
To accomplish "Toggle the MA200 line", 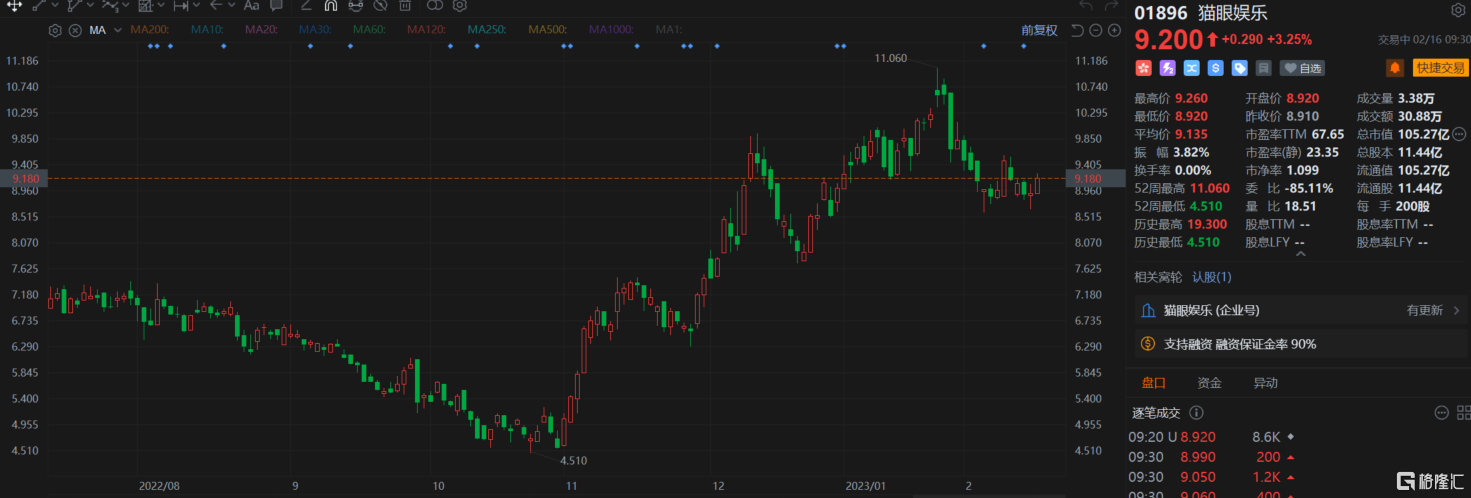I will tap(149, 30).
